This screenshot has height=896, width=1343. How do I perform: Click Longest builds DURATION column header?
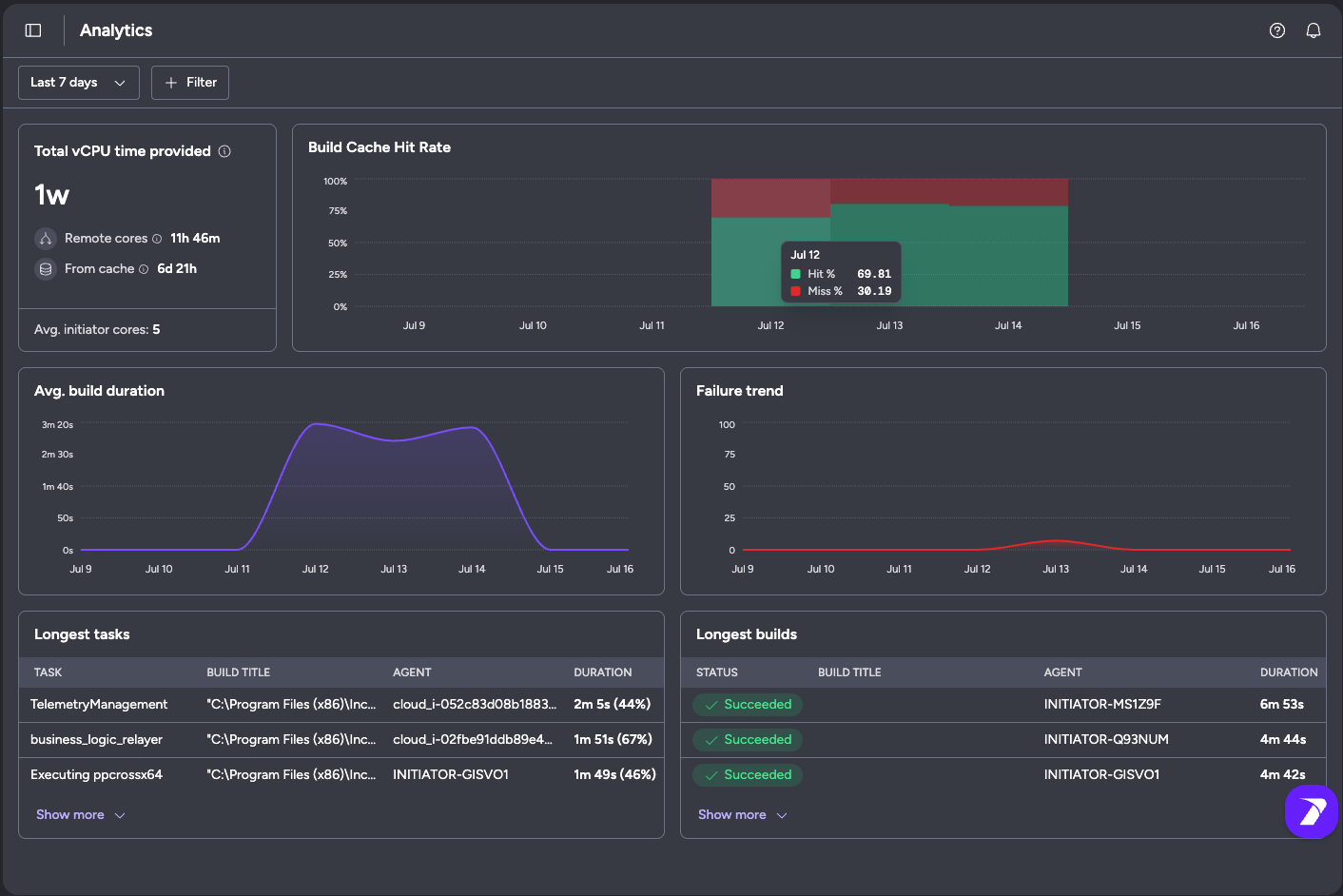pyautogui.click(x=1289, y=672)
